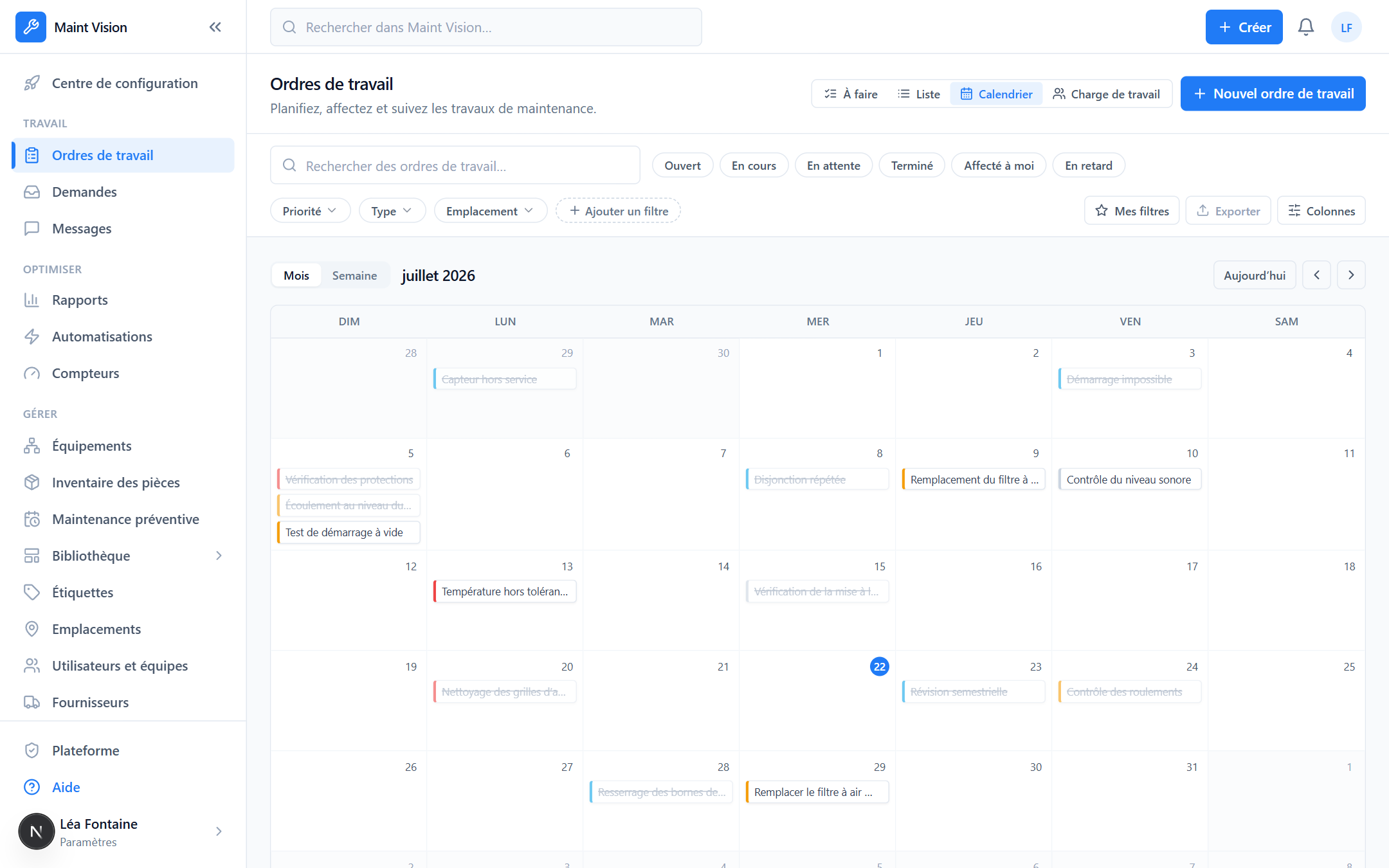The image size is (1389, 868).
Task: Jump to Aujourd'hui in calendar
Action: (x=1255, y=275)
